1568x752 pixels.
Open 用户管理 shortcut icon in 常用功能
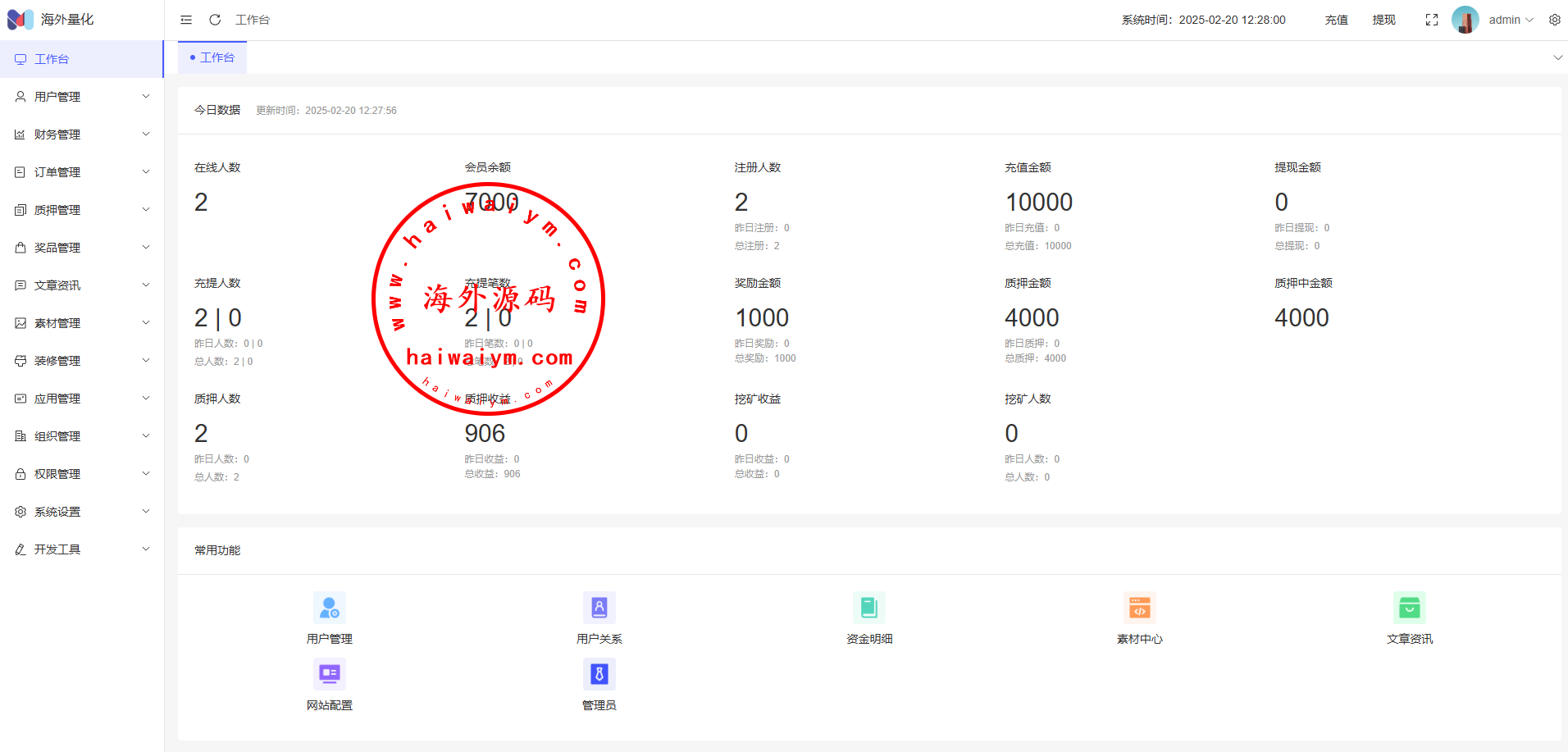click(x=329, y=608)
